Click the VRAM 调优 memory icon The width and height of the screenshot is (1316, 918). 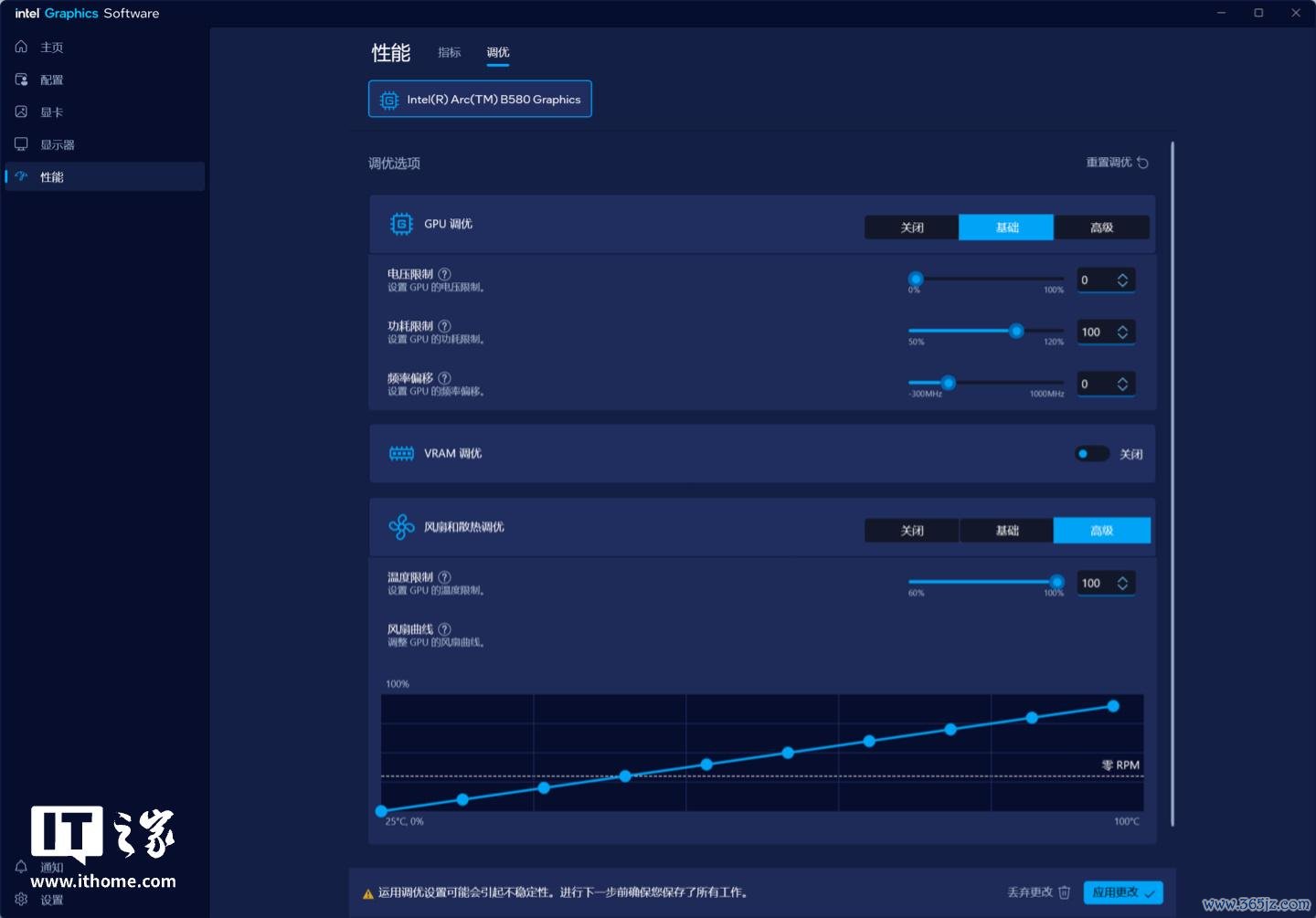point(401,453)
